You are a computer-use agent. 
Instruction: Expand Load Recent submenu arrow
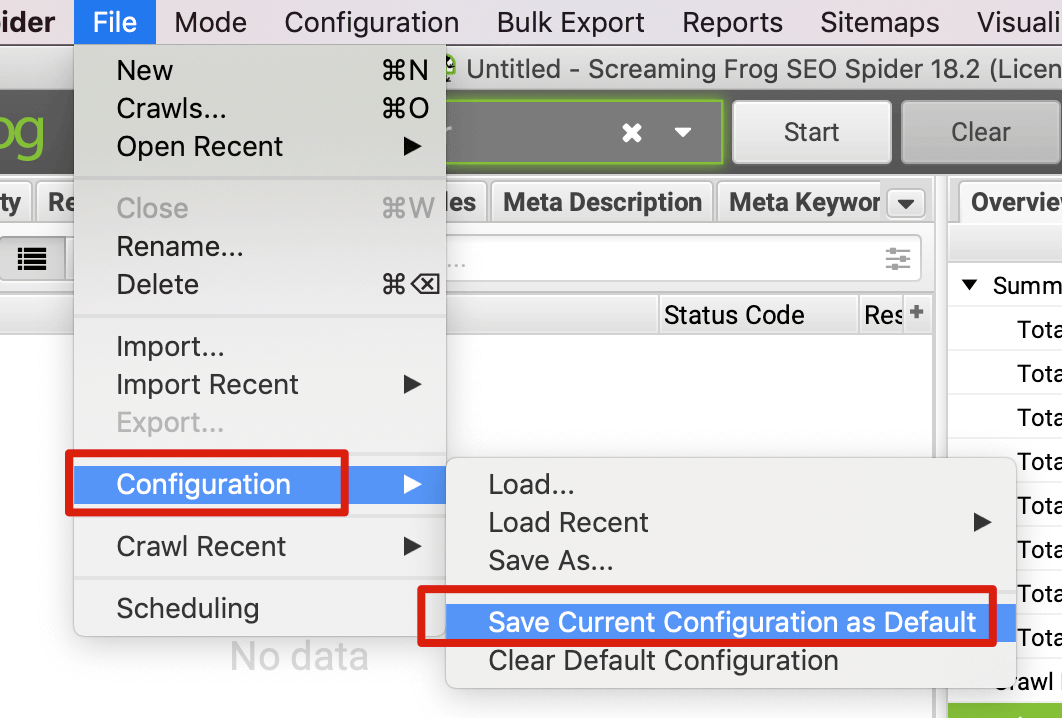[982, 522]
